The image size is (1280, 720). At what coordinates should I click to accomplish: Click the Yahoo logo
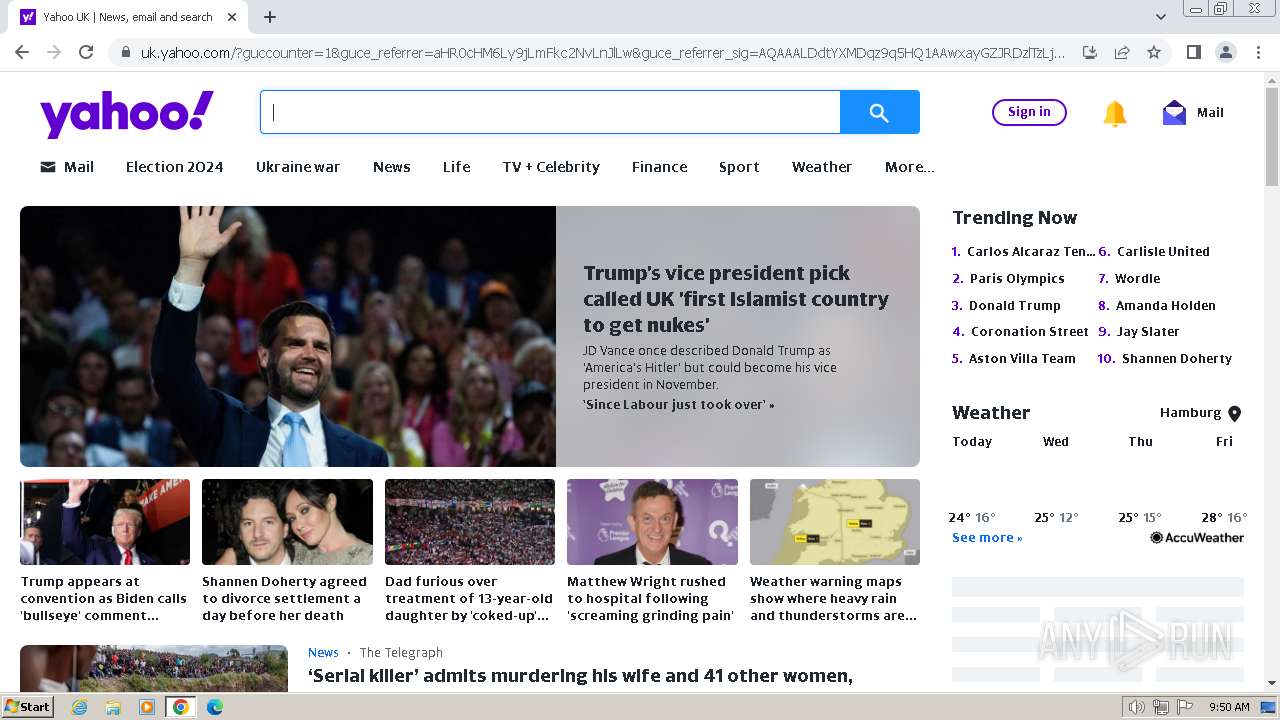click(x=127, y=113)
